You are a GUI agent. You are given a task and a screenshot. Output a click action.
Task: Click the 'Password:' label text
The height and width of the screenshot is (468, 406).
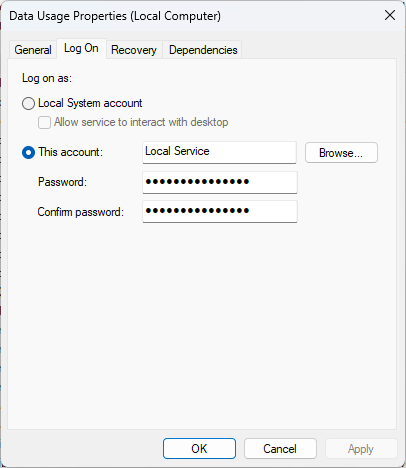(62, 182)
